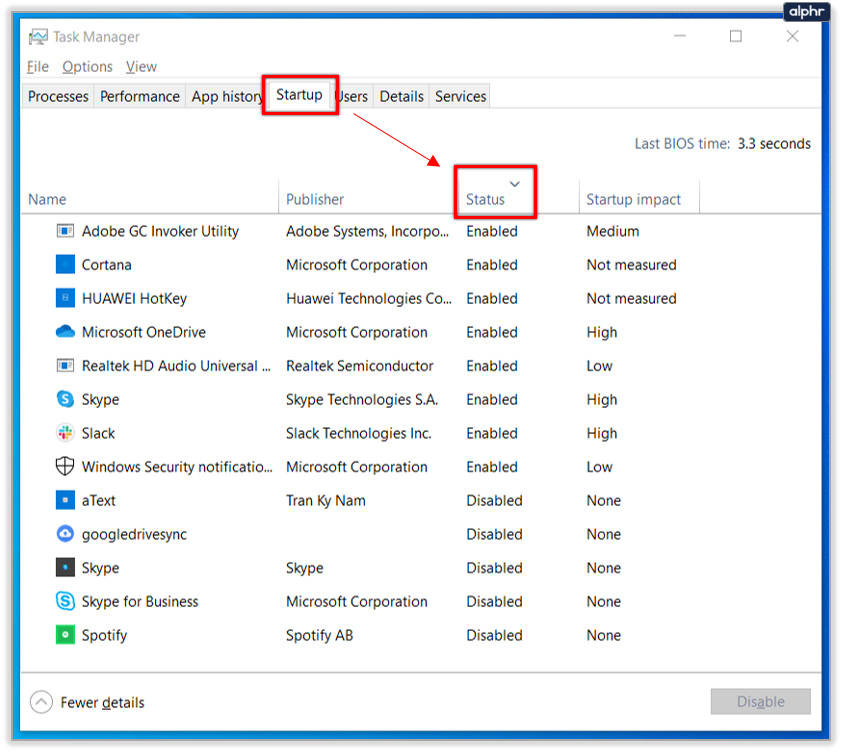The image size is (842, 752).
Task: Click publisher Skype Technologies S.A.
Action: [362, 400]
